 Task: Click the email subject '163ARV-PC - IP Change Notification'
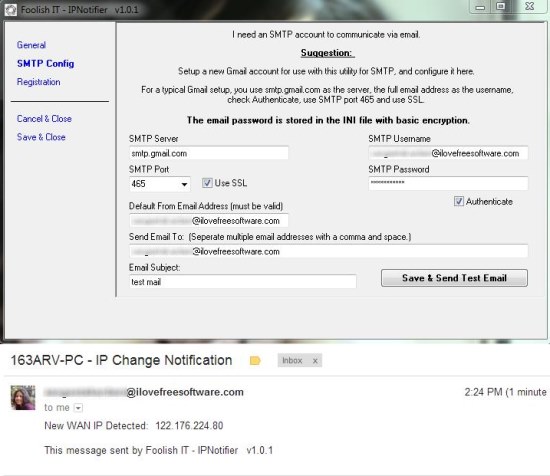click(x=121, y=360)
